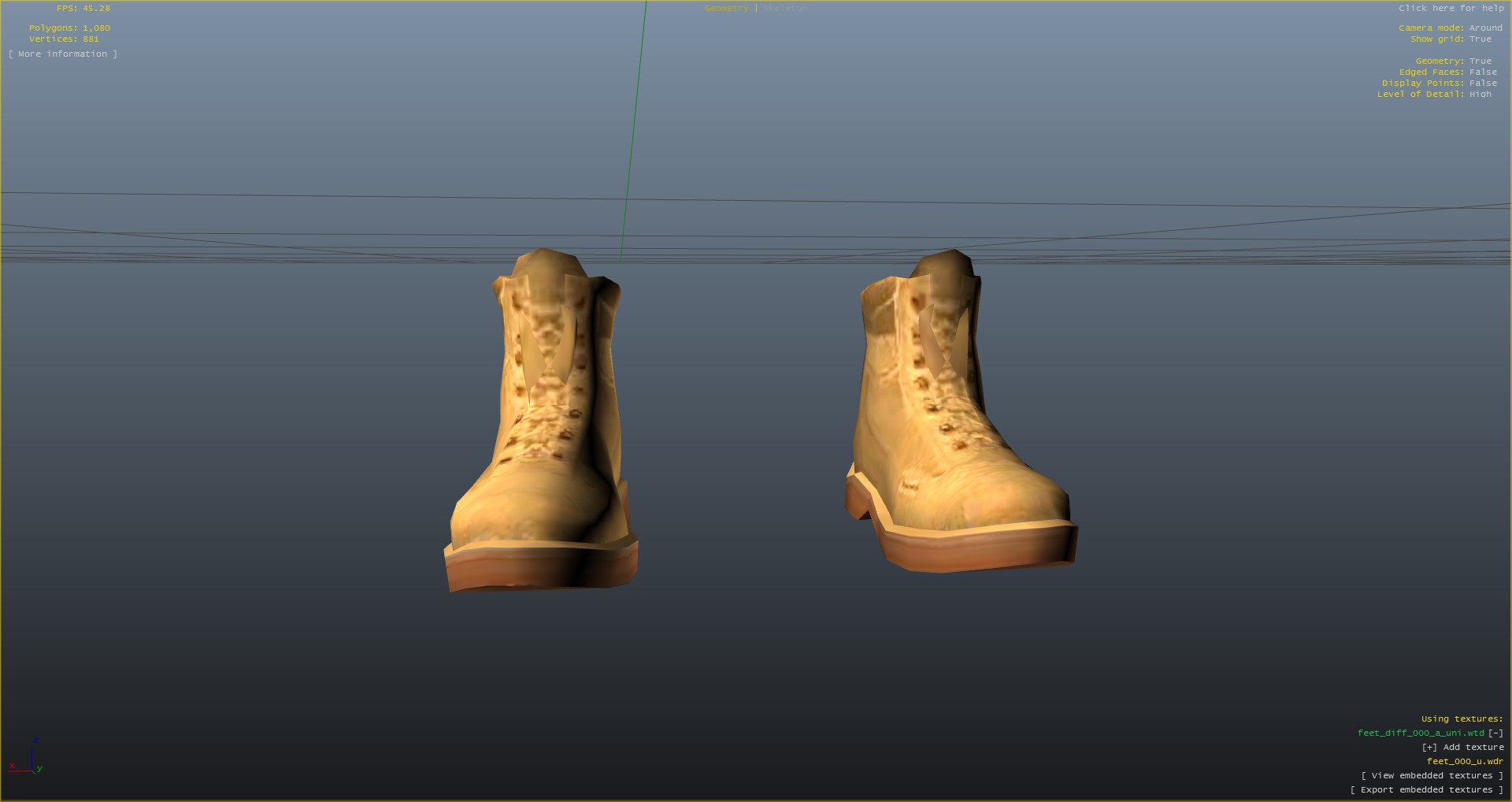
Task: Click View embedded textures
Action: point(1432,775)
